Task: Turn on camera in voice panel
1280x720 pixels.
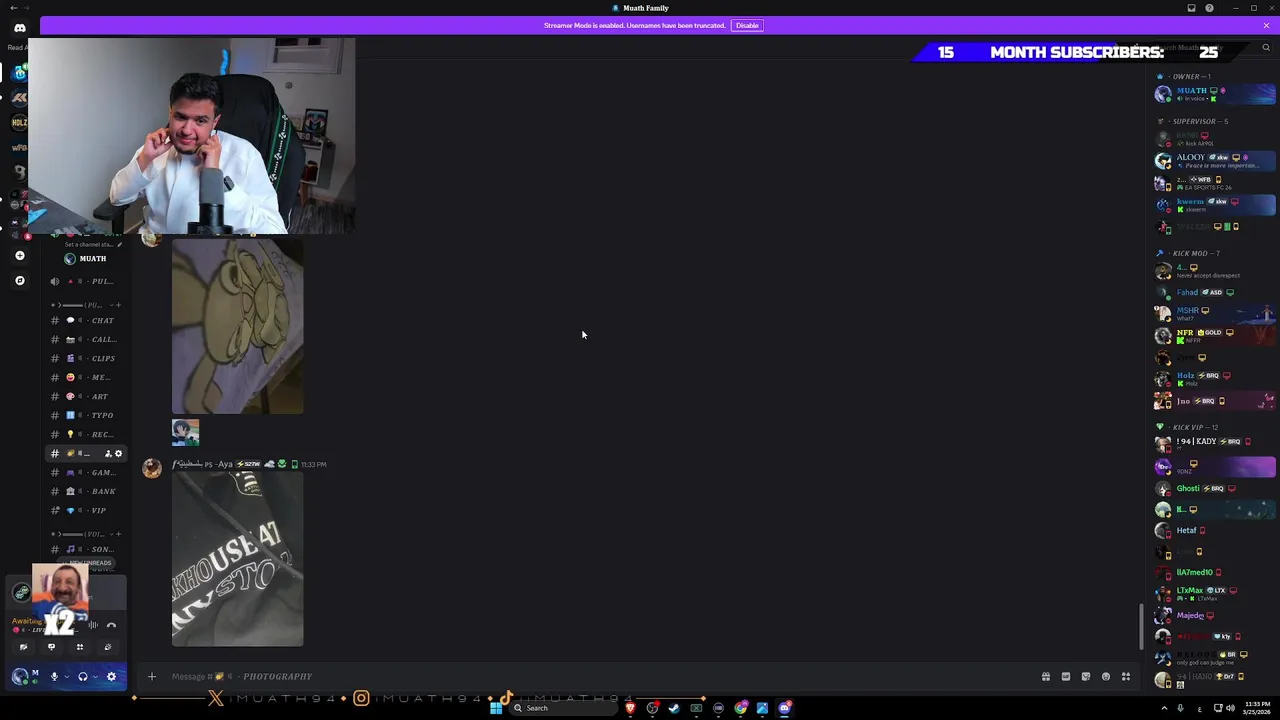Action: [x=23, y=647]
